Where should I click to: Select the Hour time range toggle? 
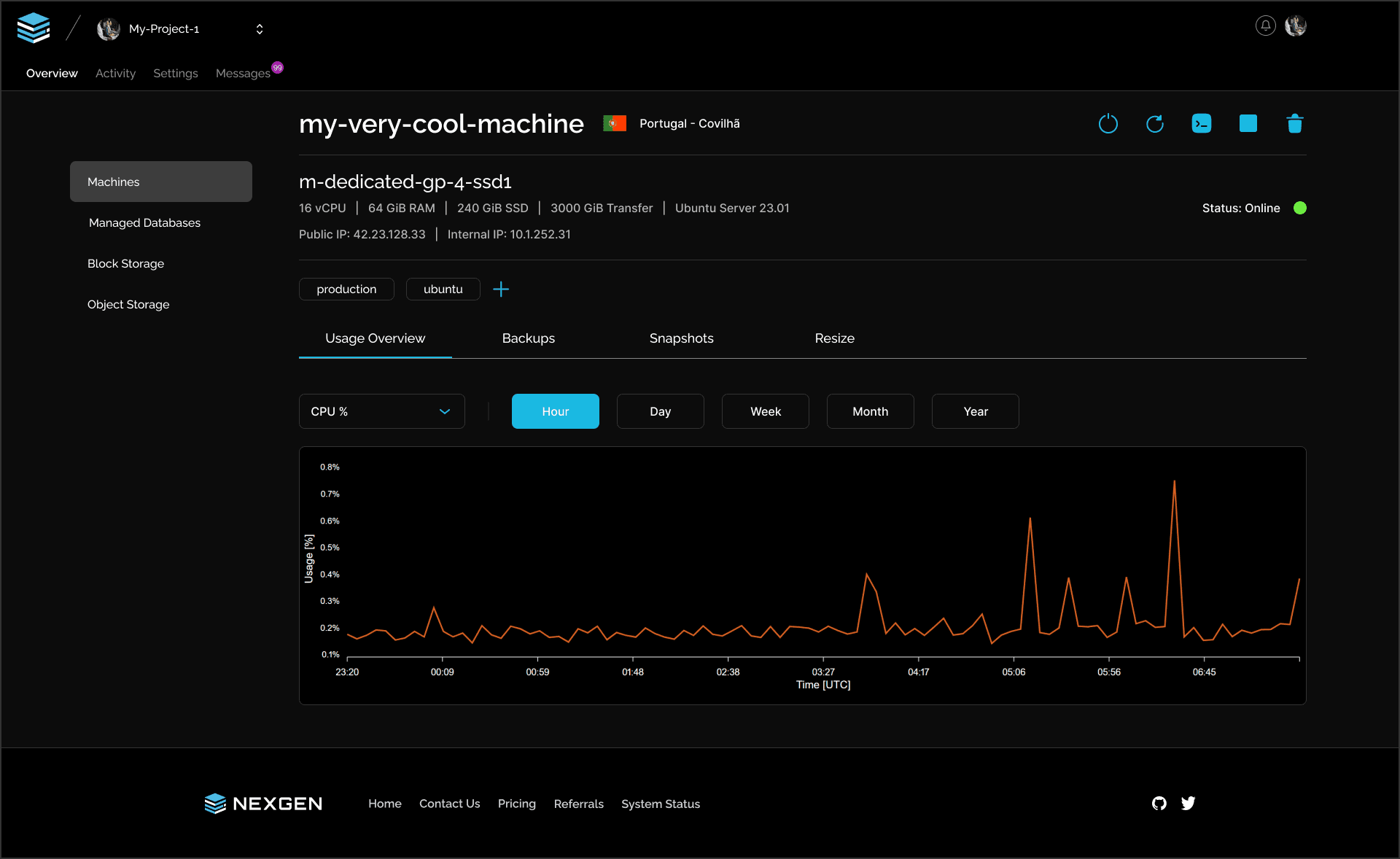coord(555,411)
